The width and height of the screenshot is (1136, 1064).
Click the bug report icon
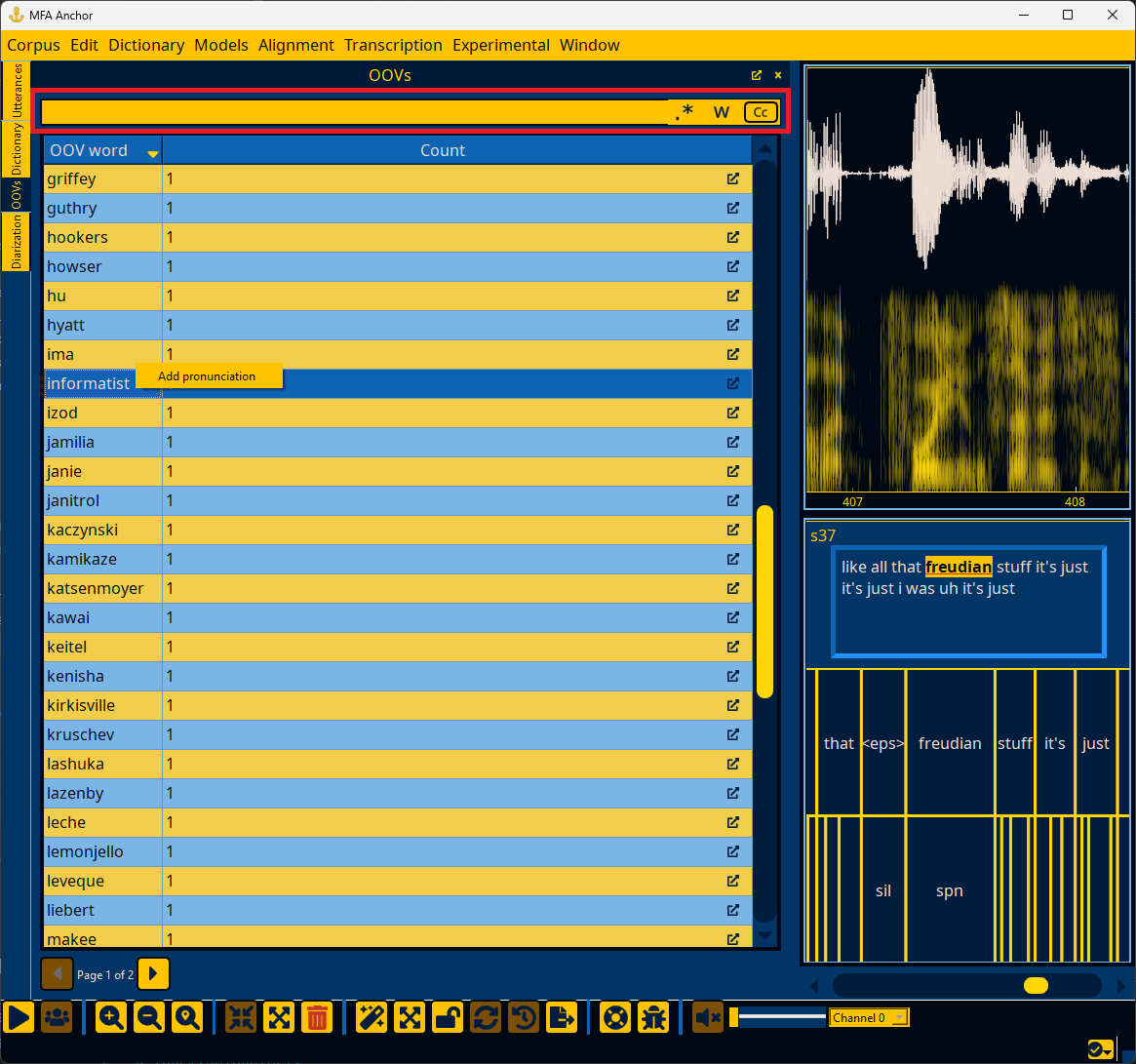(x=654, y=1018)
